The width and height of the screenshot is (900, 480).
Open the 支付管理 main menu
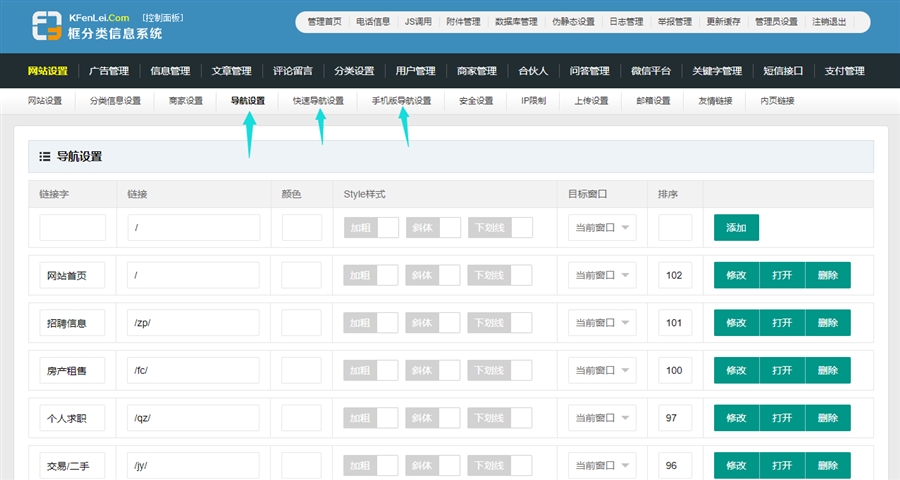844,71
